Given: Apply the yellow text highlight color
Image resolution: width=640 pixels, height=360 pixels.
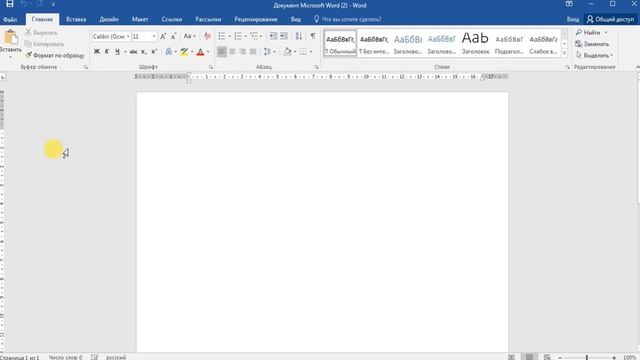Looking at the screenshot, I should pyautogui.click(x=184, y=51).
